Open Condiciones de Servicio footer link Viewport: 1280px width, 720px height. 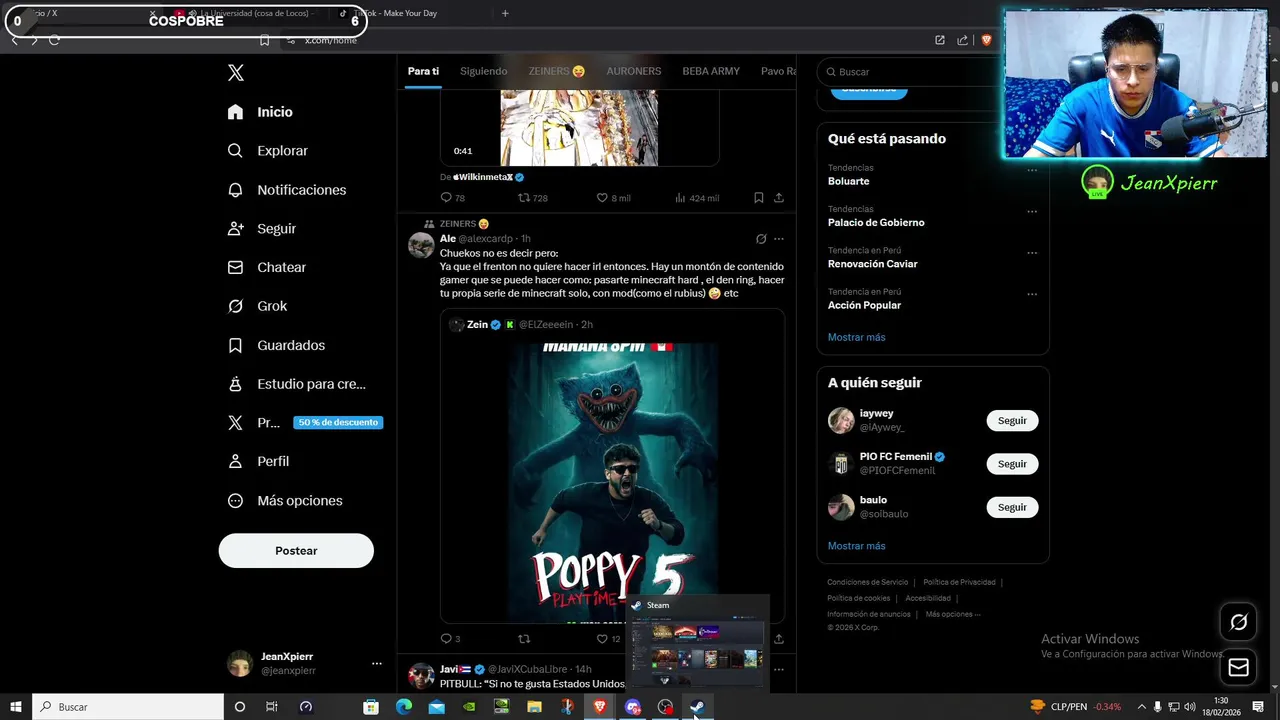tap(868, 582)
